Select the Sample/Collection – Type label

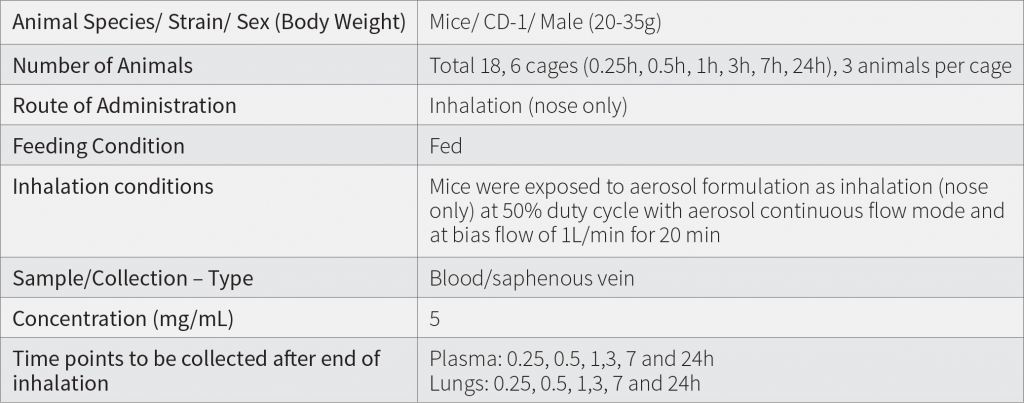133,278
